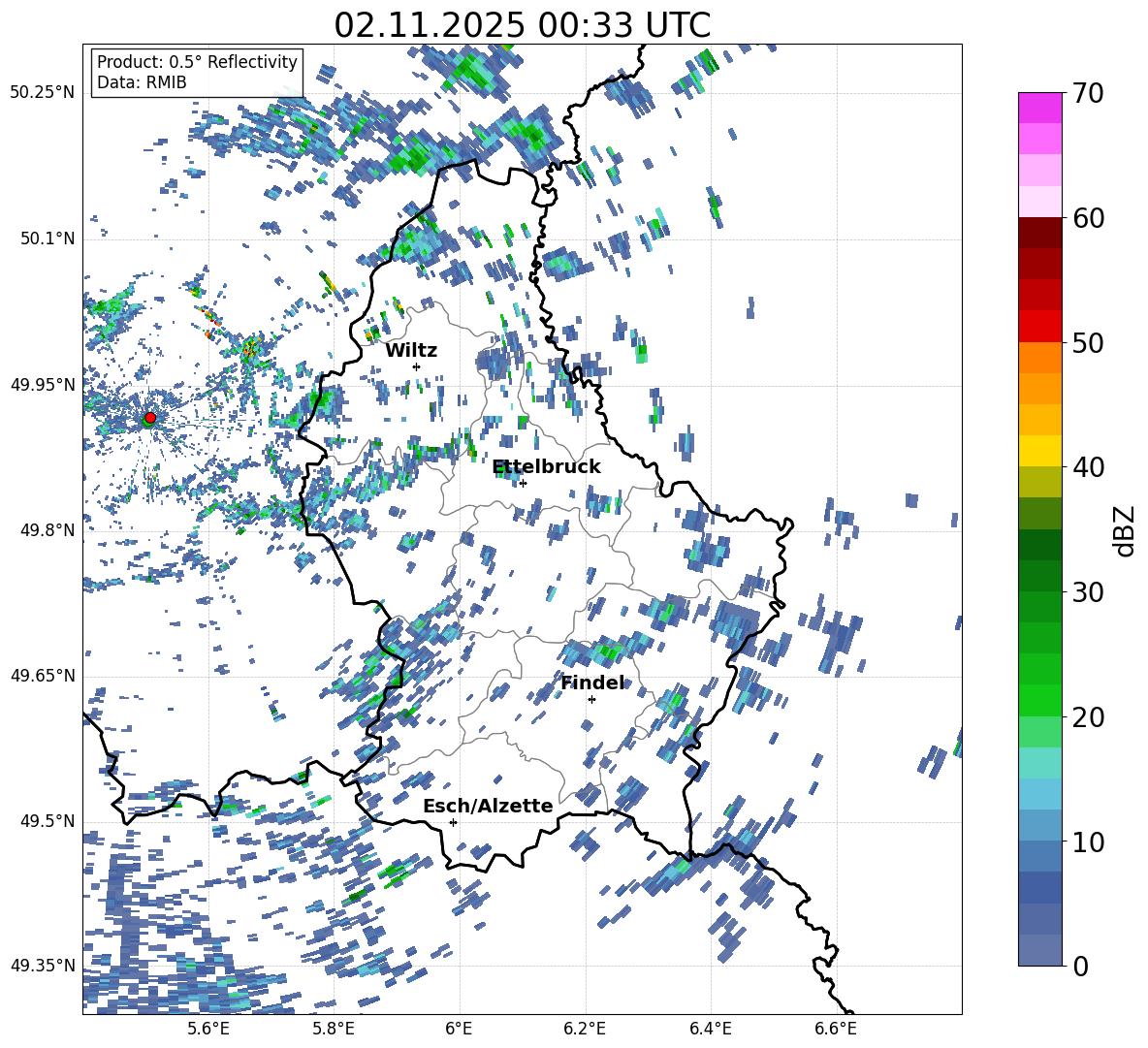Screen dimensions: 1148x1048
Task: Click the Ettelbruck city label
Action: click(x=546, y=466)
